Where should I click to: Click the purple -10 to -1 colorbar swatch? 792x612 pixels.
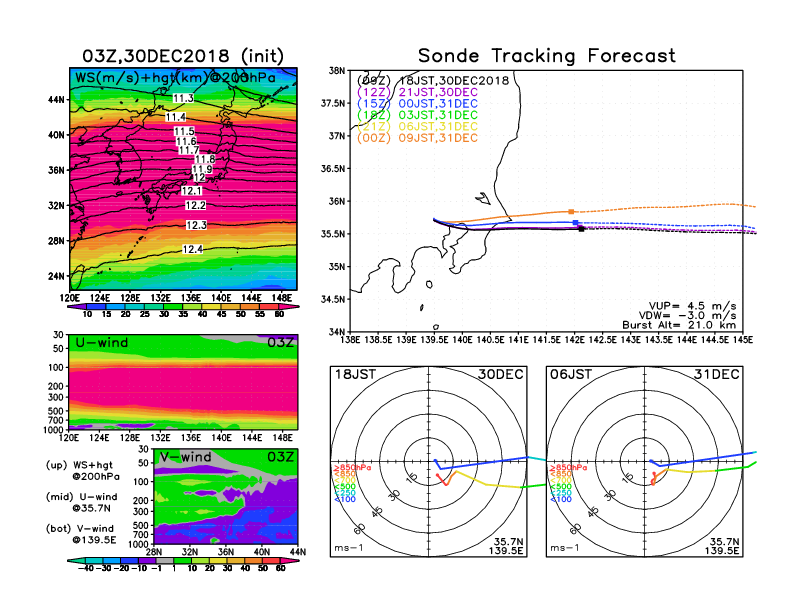click(x=146, y=561)
